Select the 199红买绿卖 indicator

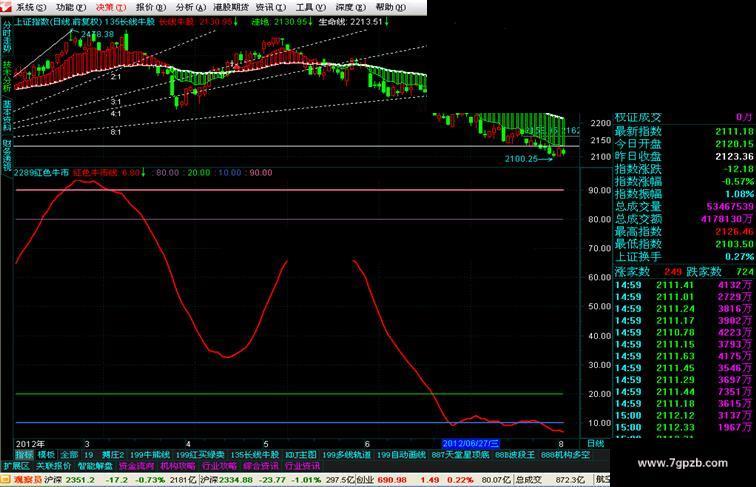pos(200,455)
